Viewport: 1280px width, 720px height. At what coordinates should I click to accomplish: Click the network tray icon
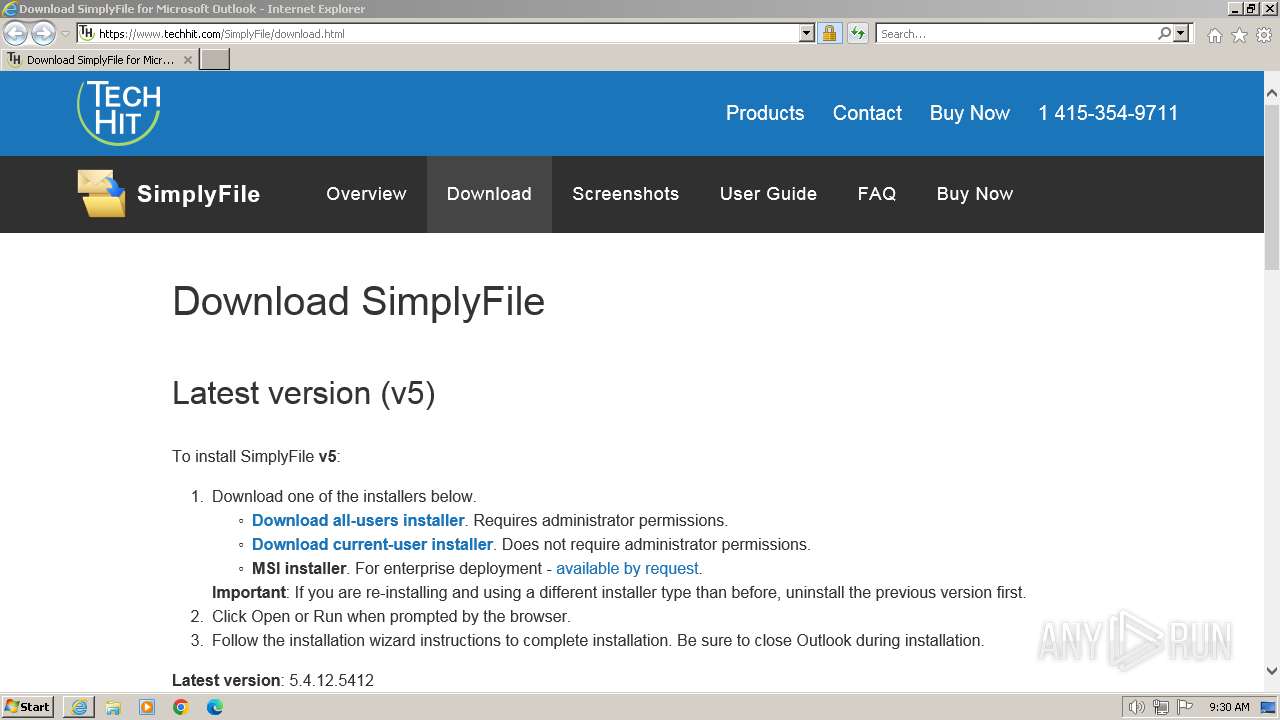(x=1161, y=707)
